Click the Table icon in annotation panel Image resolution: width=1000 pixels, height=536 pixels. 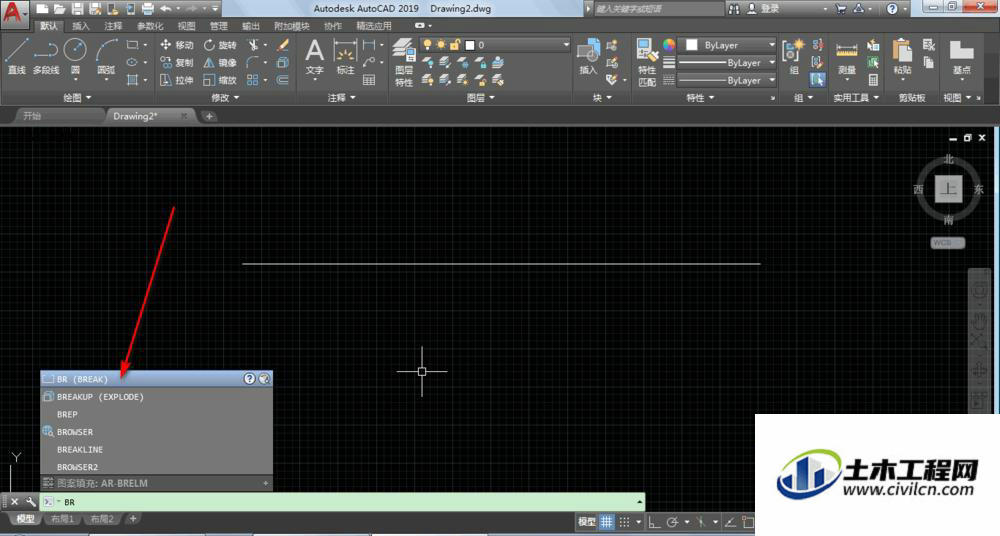point(369,80)
